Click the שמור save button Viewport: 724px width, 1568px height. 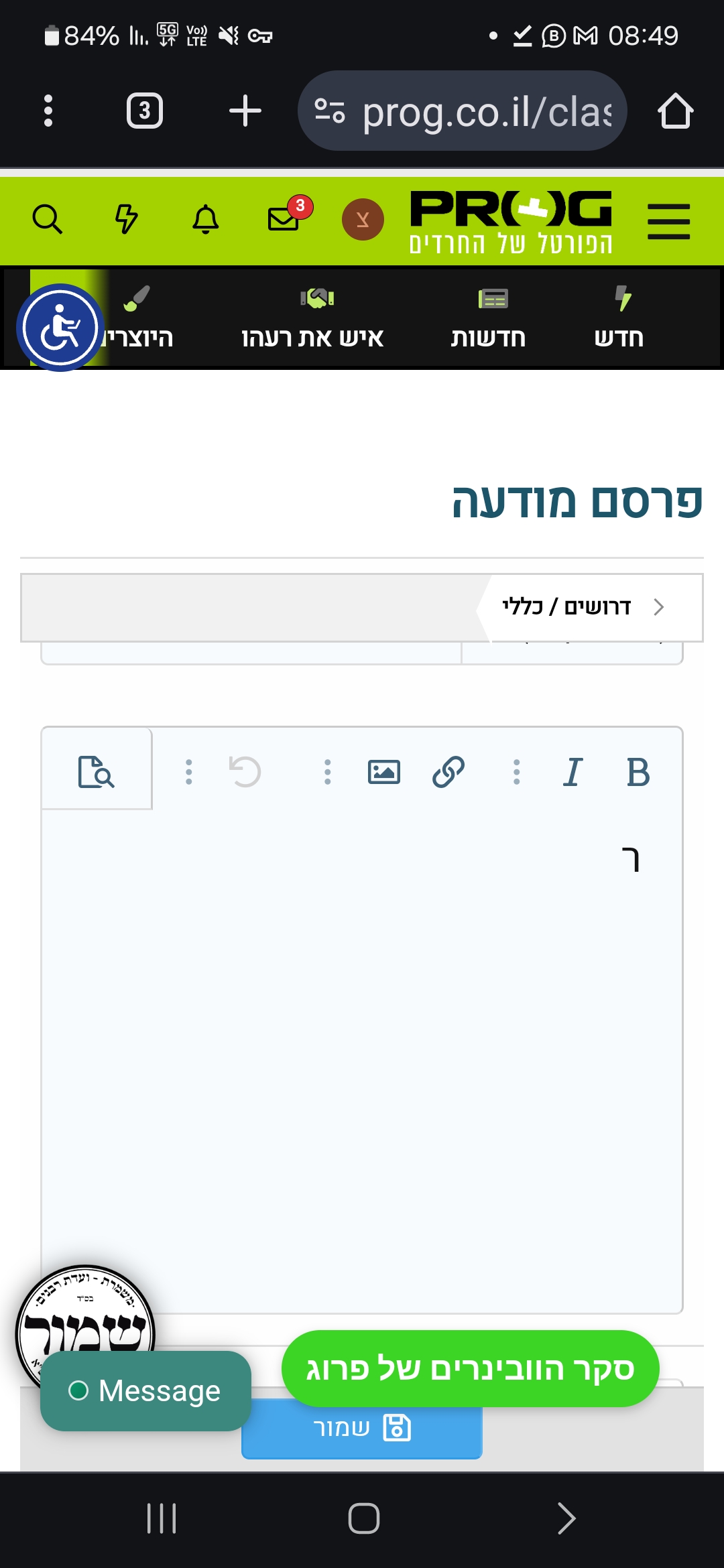362,1429
